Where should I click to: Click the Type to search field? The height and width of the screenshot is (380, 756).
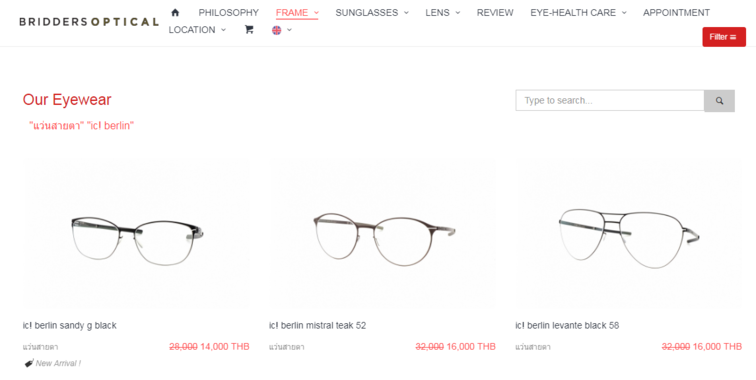coord(610,101)
